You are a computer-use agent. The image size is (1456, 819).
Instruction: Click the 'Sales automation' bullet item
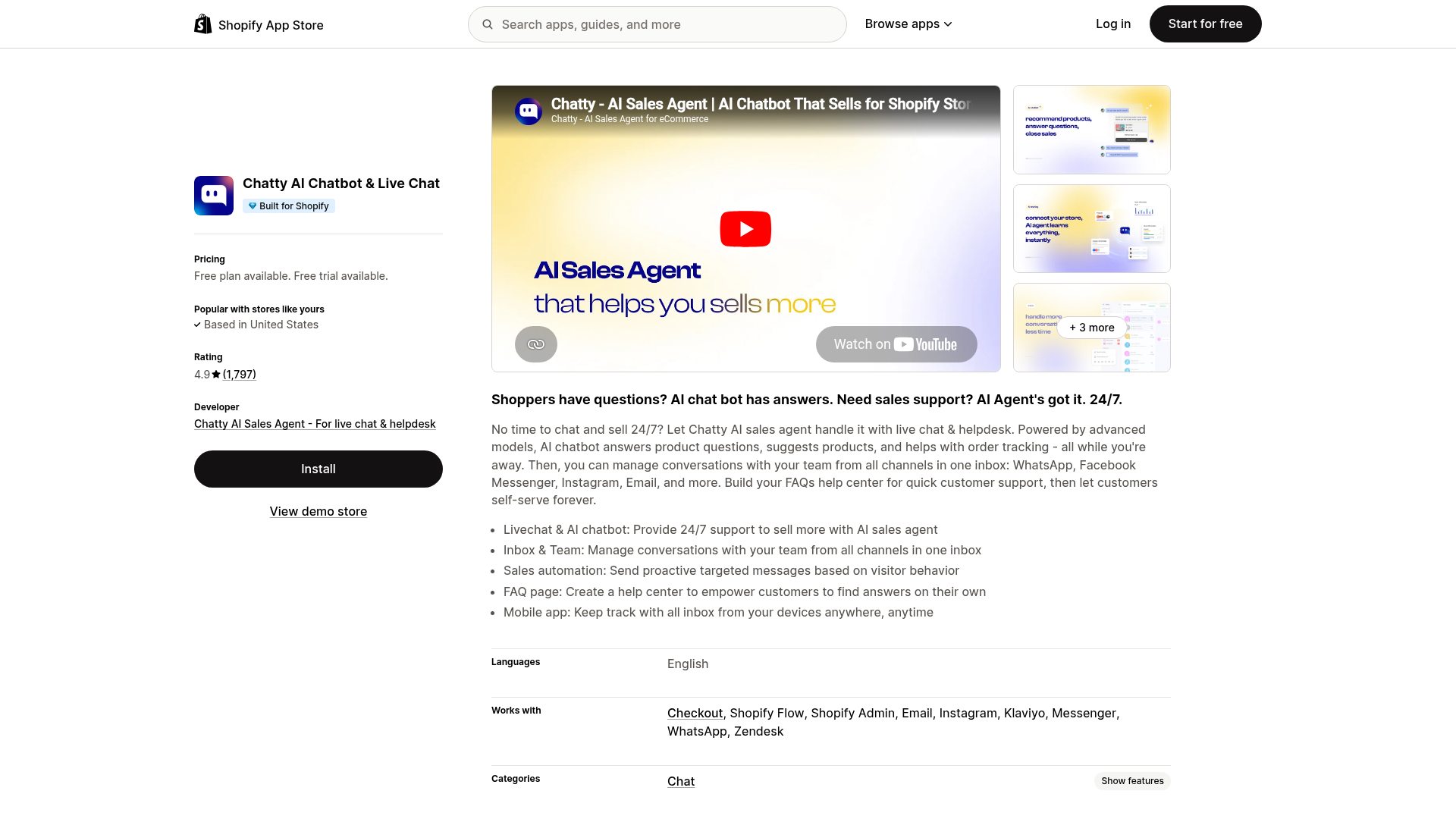(731, 571)
